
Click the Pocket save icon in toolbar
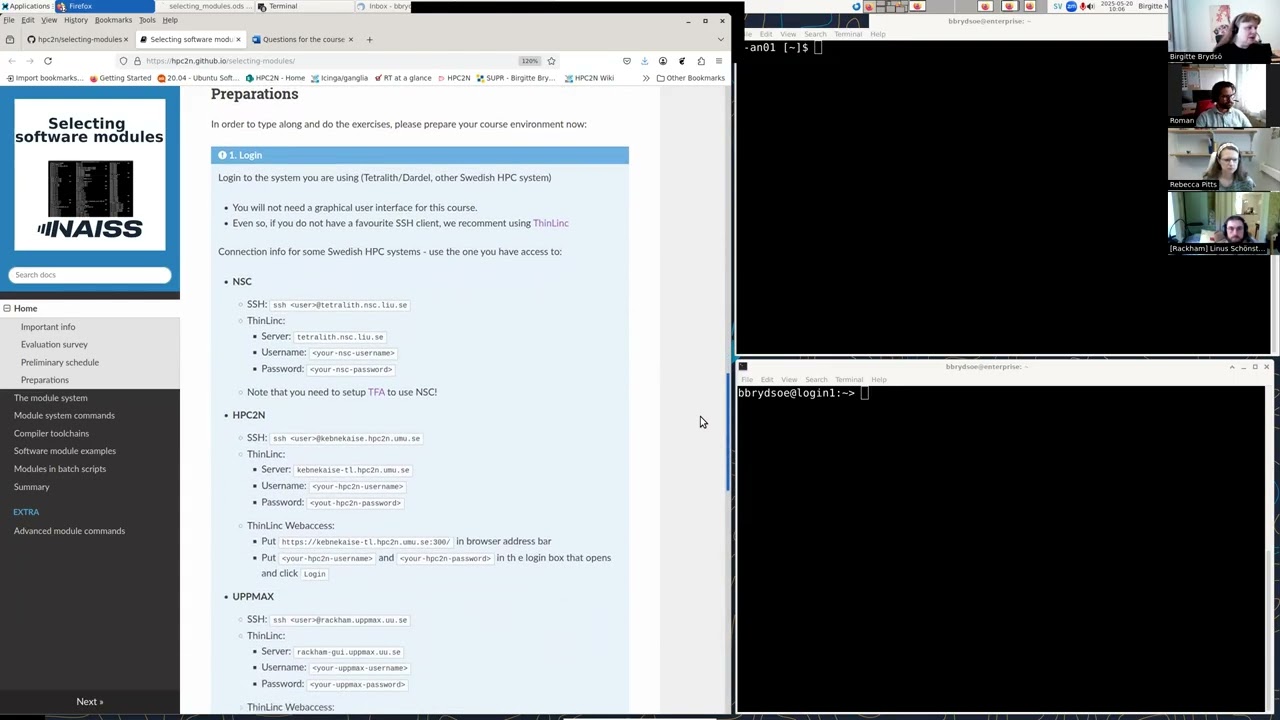click(x=627, y=61)
